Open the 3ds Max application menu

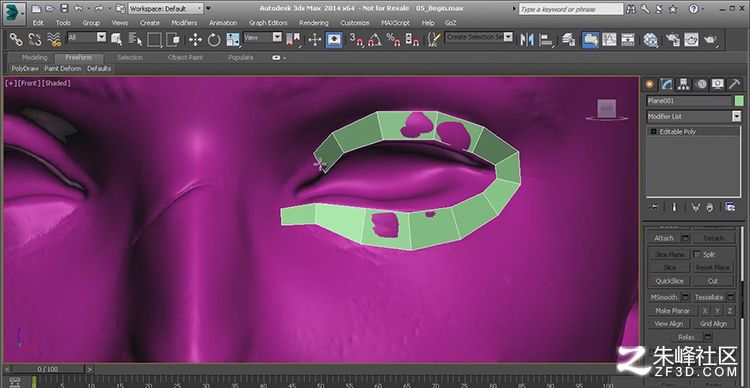(x=14, y=13)
